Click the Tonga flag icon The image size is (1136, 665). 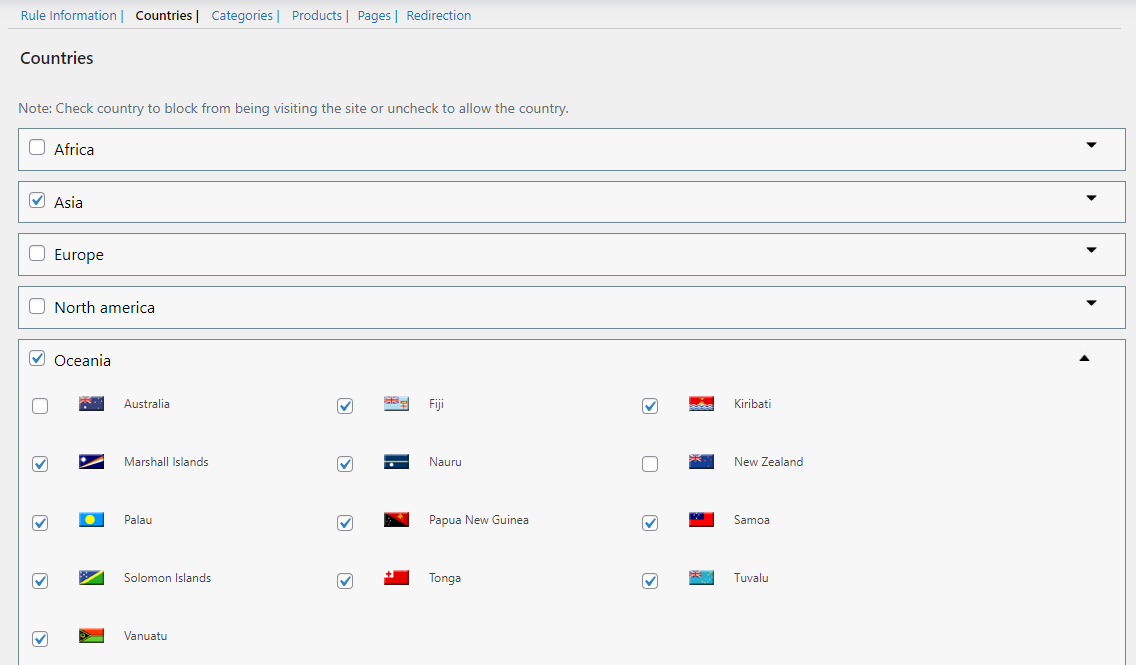[x=396, y=577]
